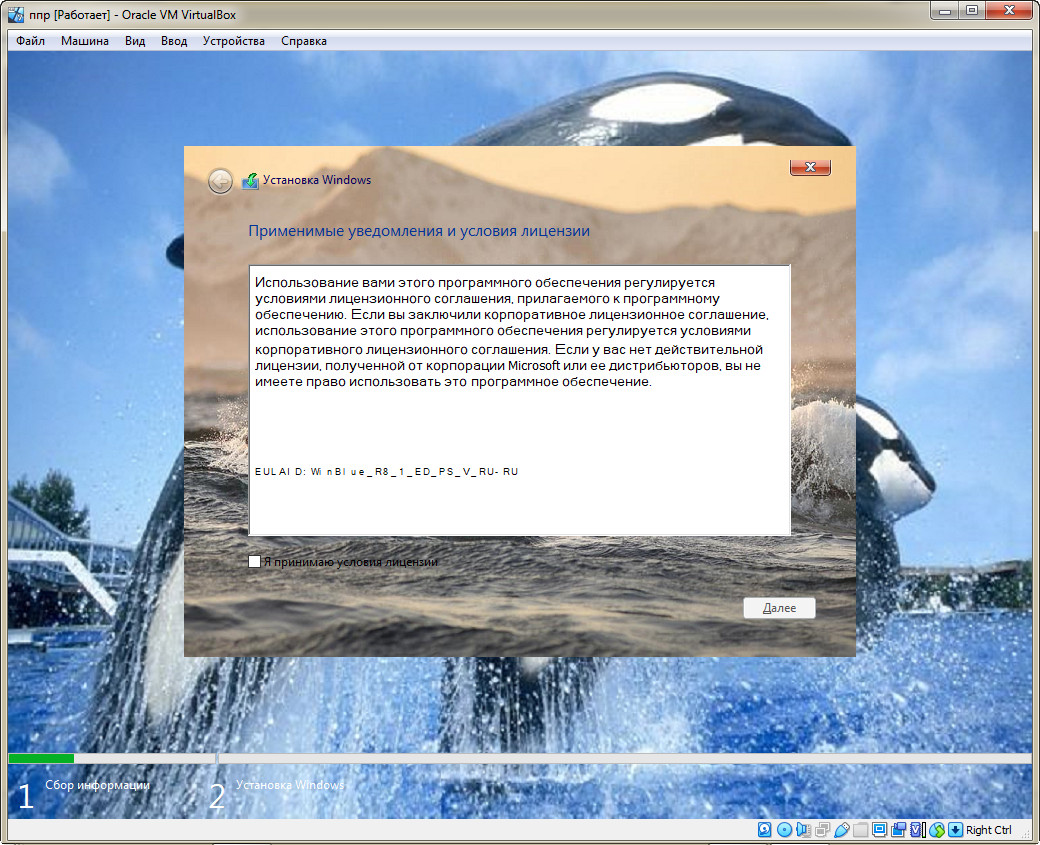Open the Машина menu

point(85,41)
